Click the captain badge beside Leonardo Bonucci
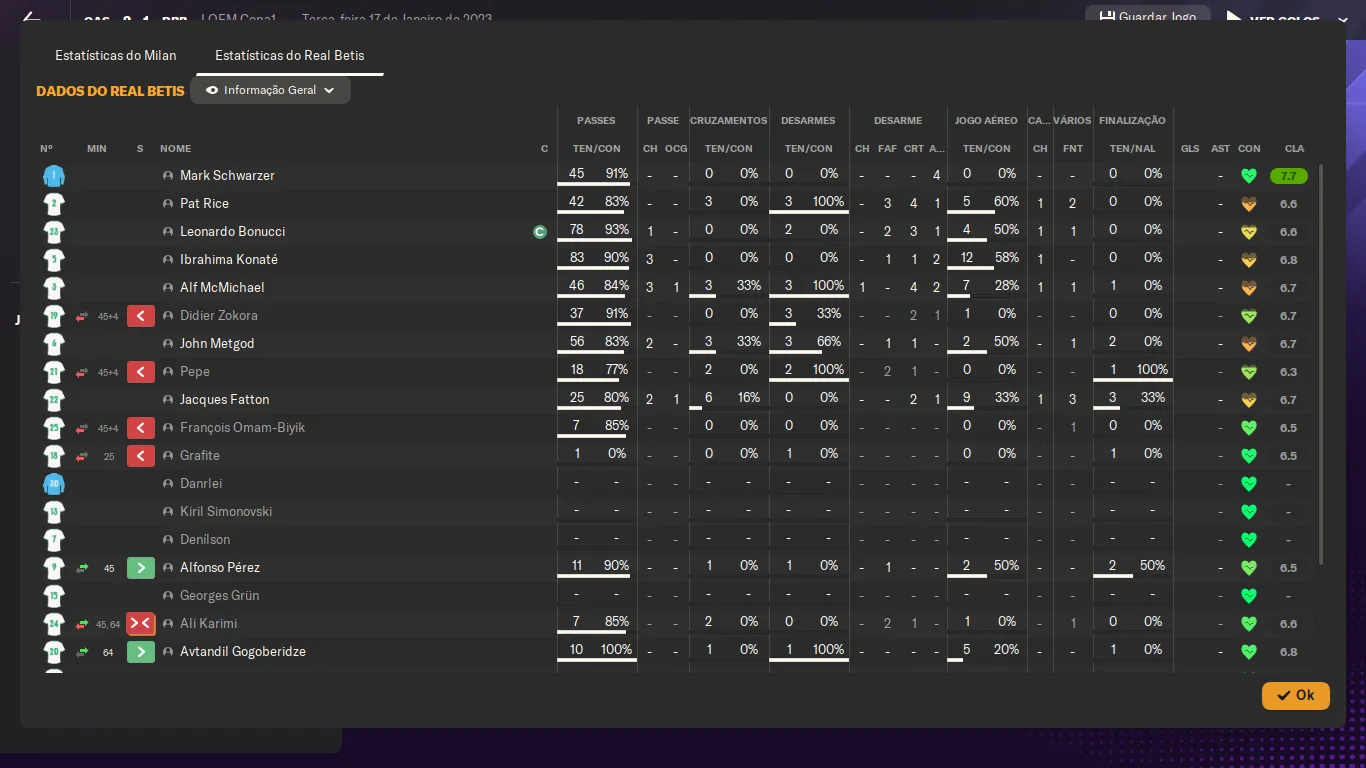This screenshot has width=1366, height=768. (x=540, y=232)
